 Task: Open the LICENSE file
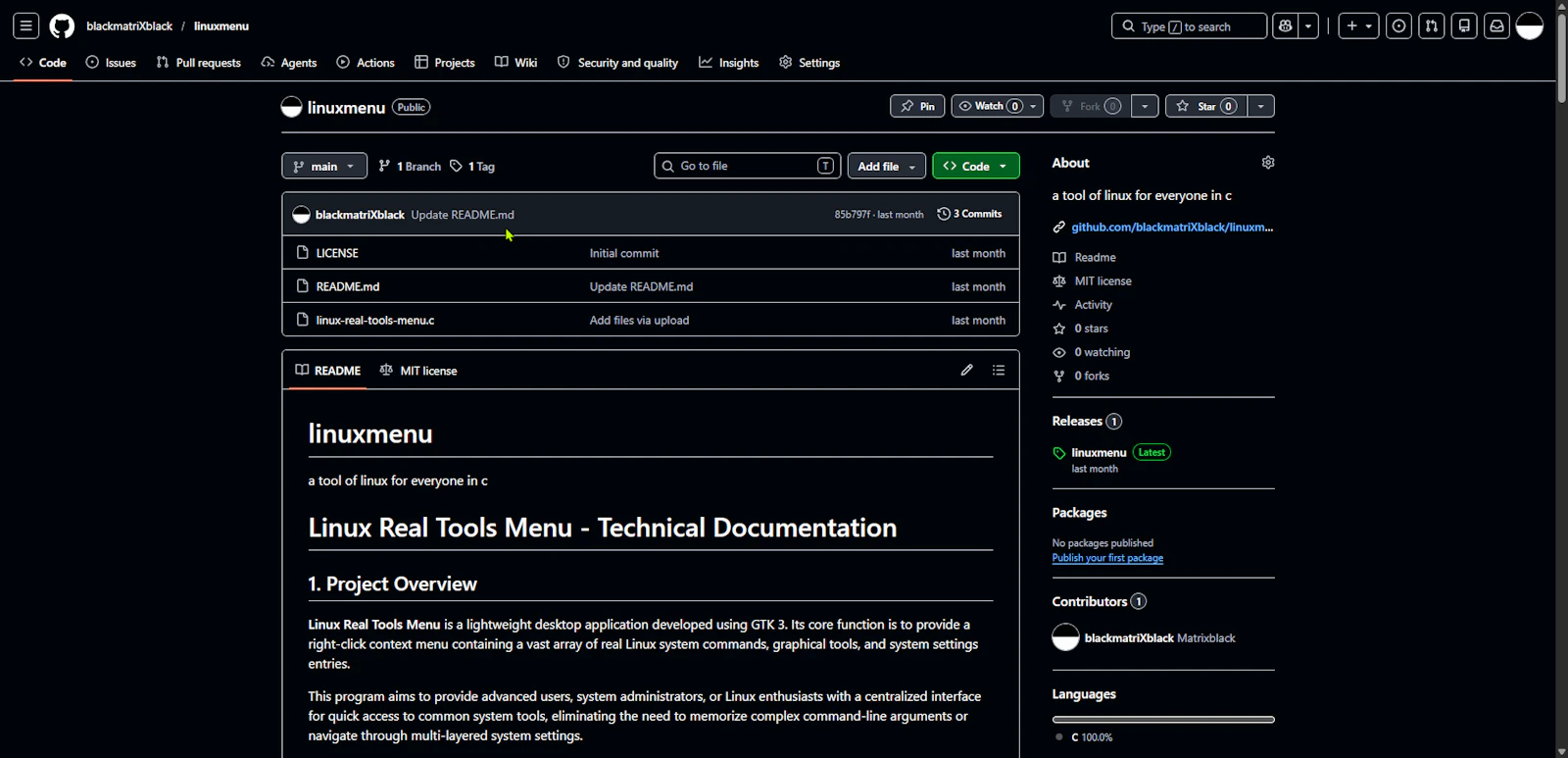coord(337,253)
